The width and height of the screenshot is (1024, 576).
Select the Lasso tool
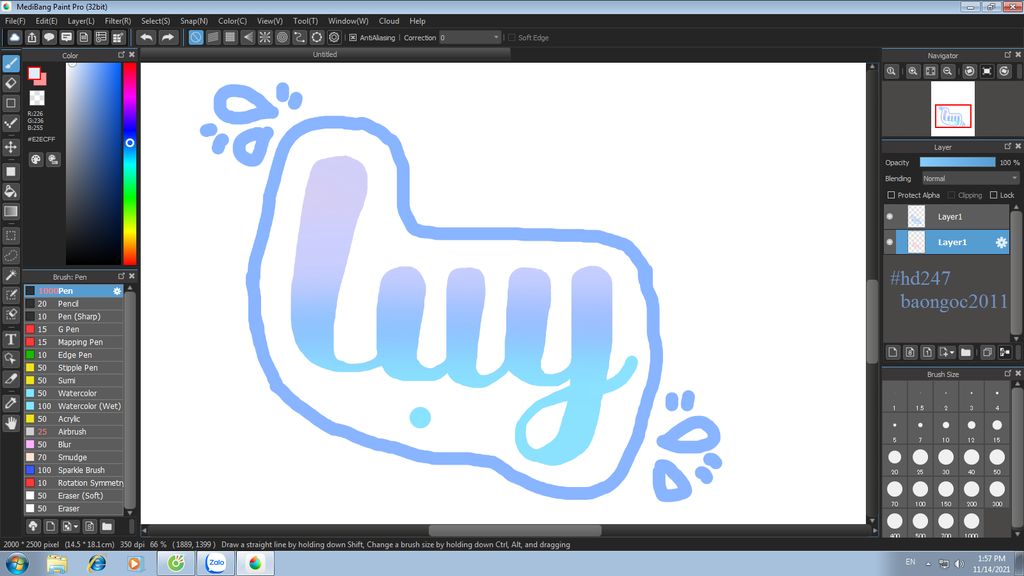point(11,255)
